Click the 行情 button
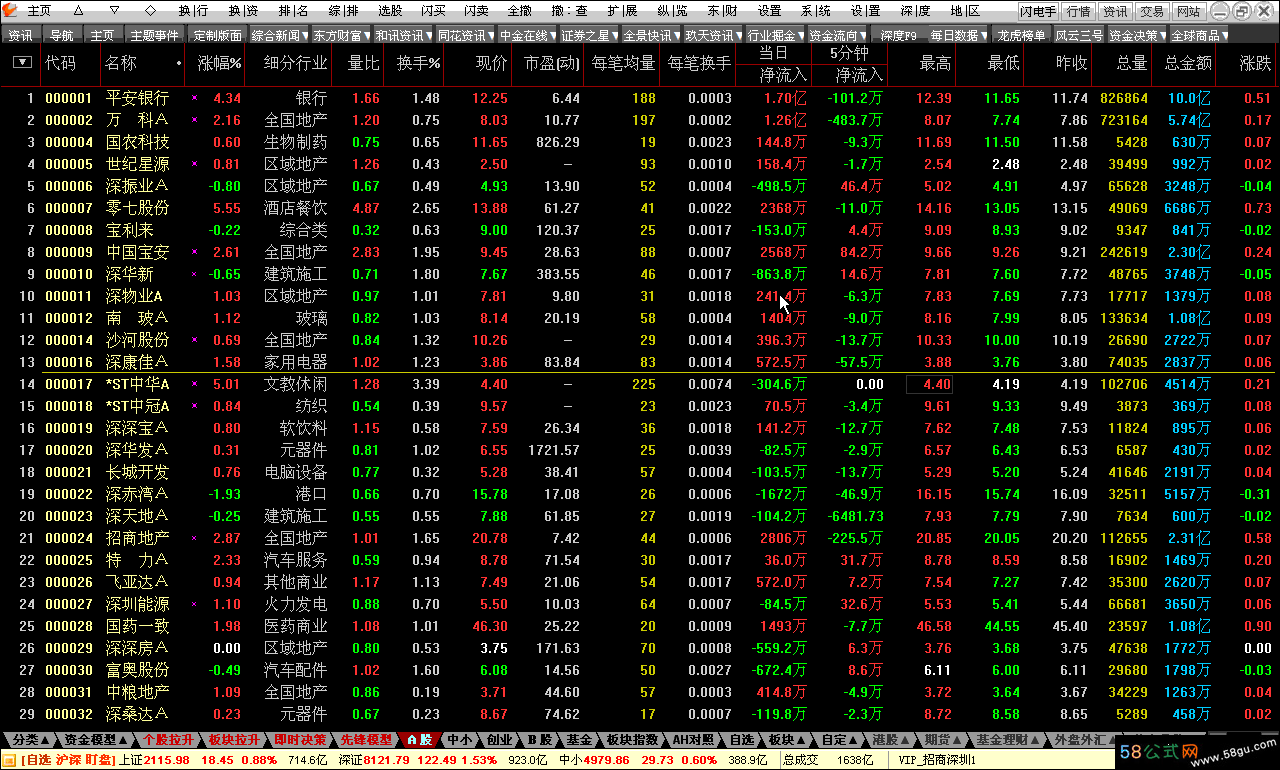 click(x=1079, y=11)
